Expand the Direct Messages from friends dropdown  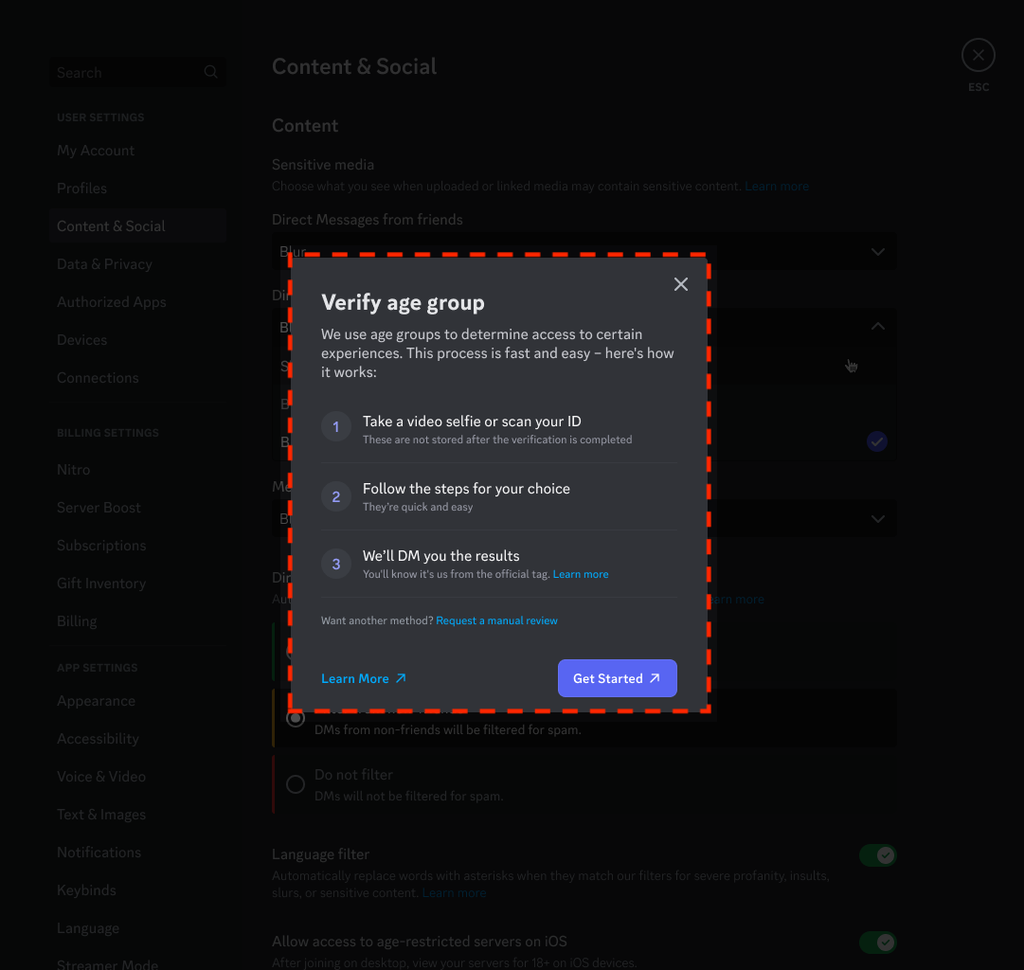pos(877,251)
